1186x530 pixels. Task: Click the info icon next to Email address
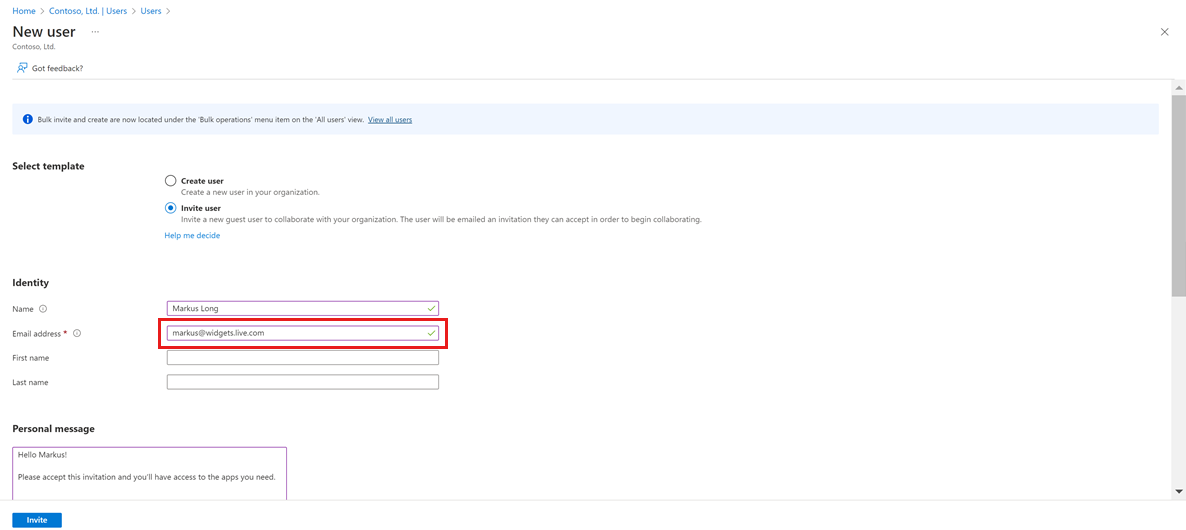tap(77, 333)
